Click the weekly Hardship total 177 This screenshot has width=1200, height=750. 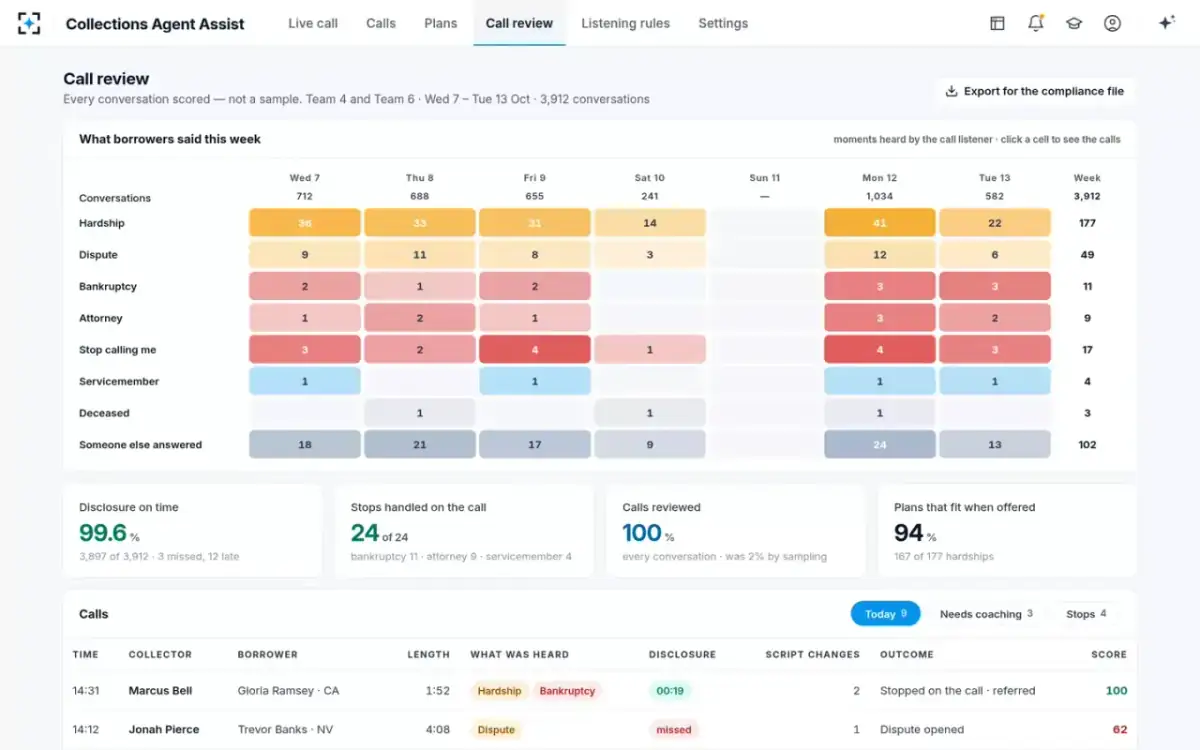click(x=1087, y=223)
